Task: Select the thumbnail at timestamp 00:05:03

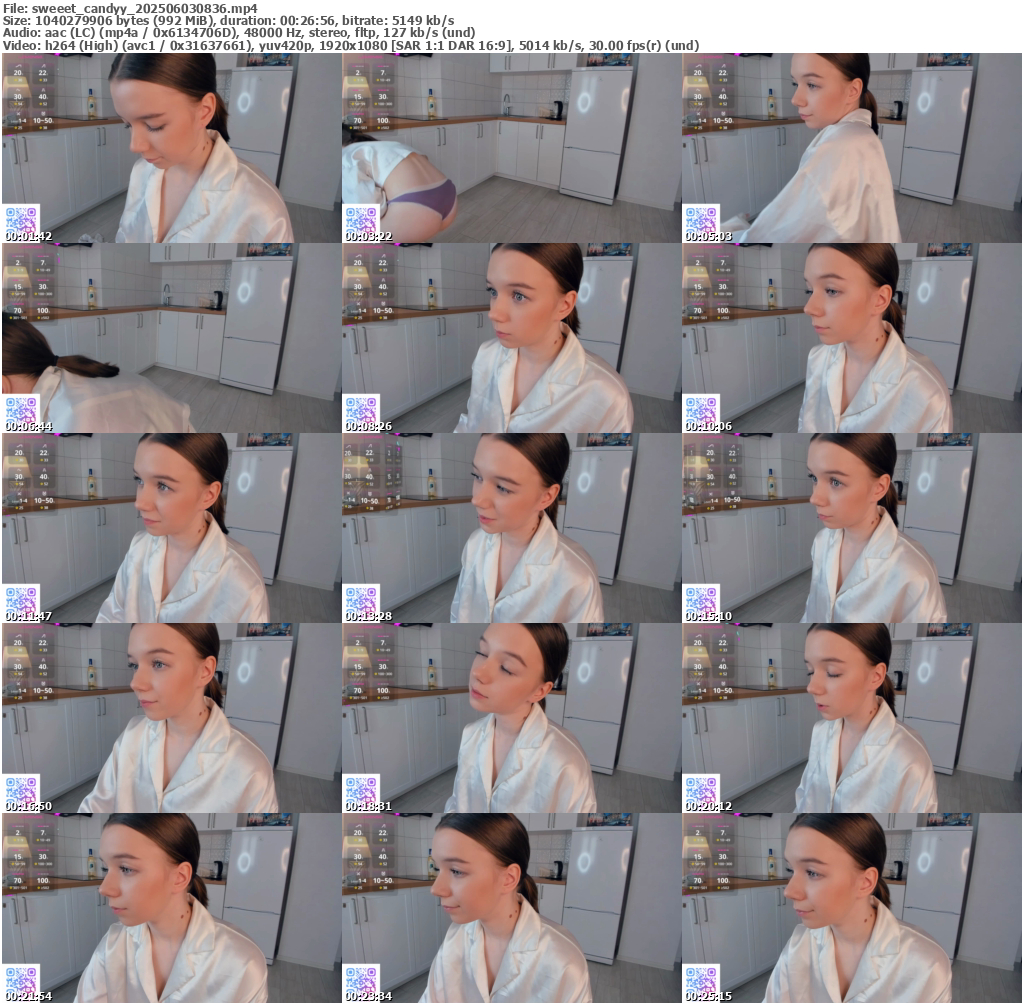Action: (852, 148)
